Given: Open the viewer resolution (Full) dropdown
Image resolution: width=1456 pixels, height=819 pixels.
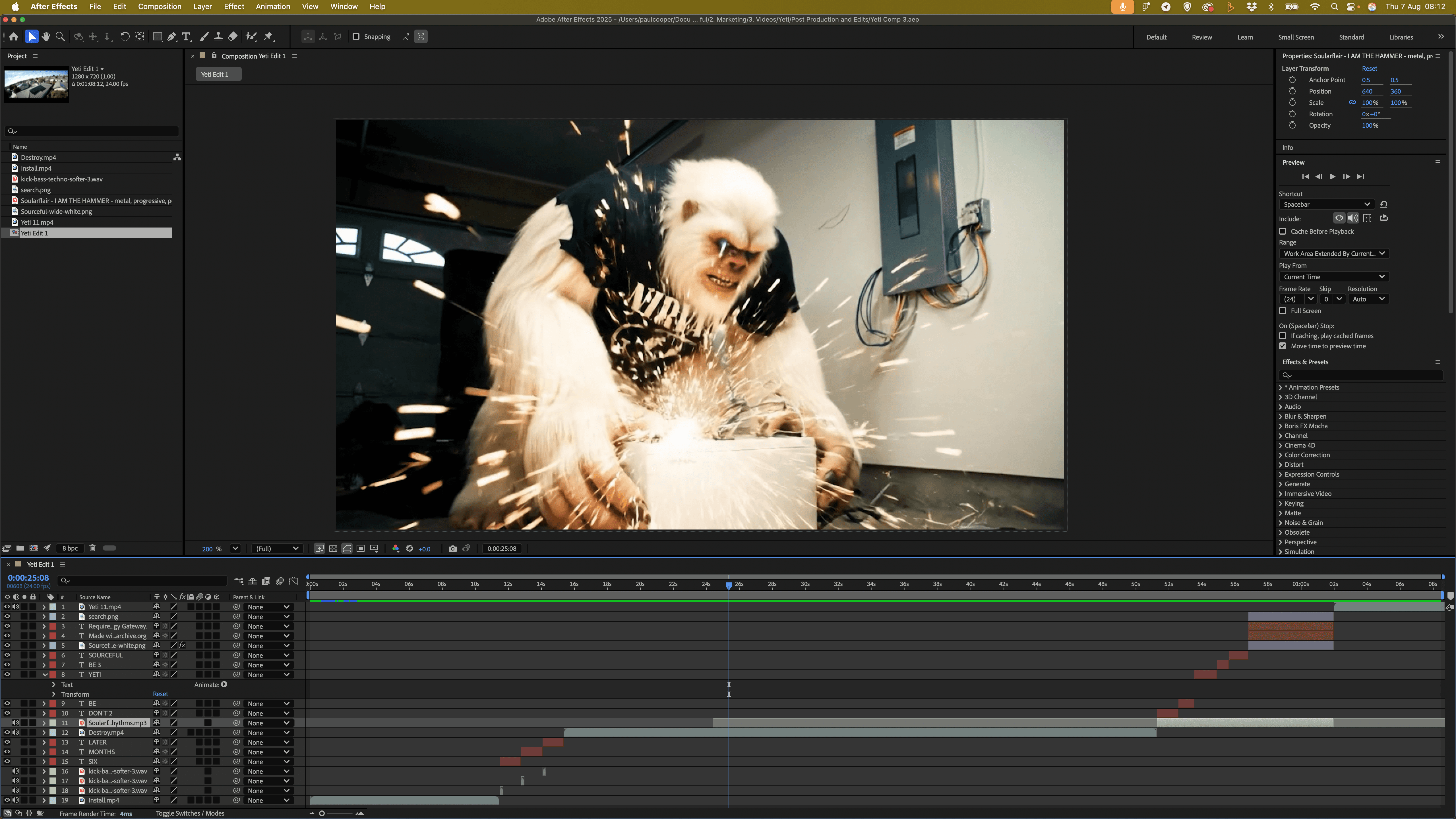Looking at the screenshot, I should [x=277, y=548].
